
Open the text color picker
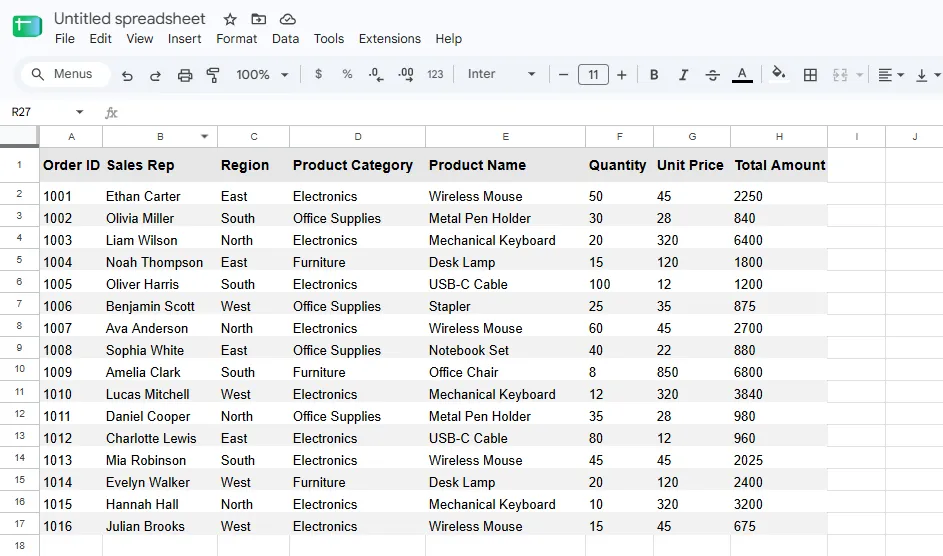click(742, 75)
